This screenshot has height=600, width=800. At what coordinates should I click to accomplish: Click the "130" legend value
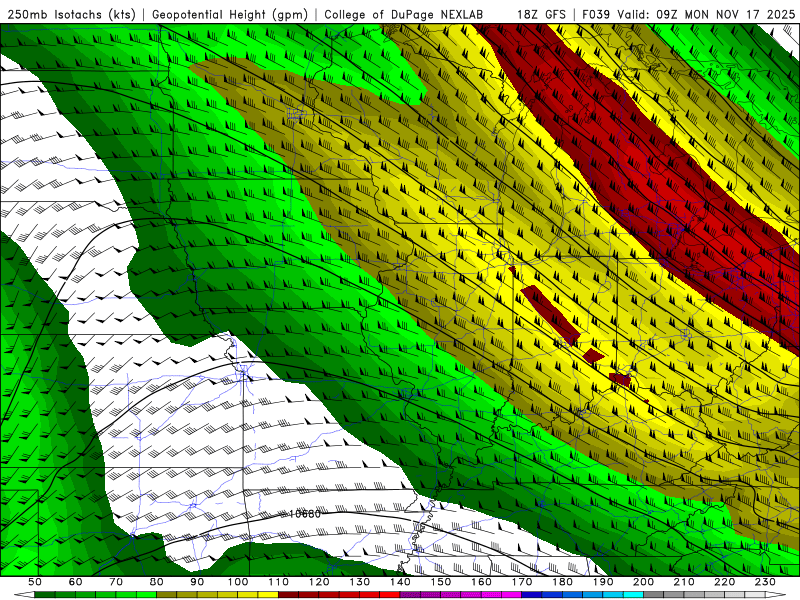[x=359, y=582]
